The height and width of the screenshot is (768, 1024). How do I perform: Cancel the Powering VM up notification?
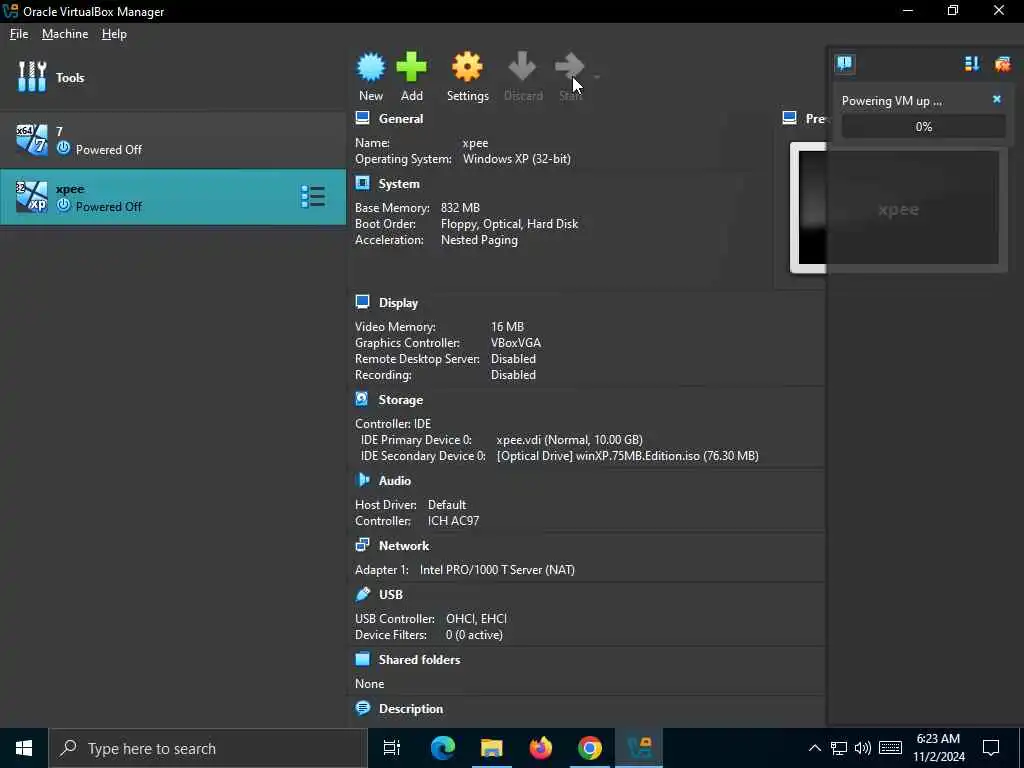point(997,99)
